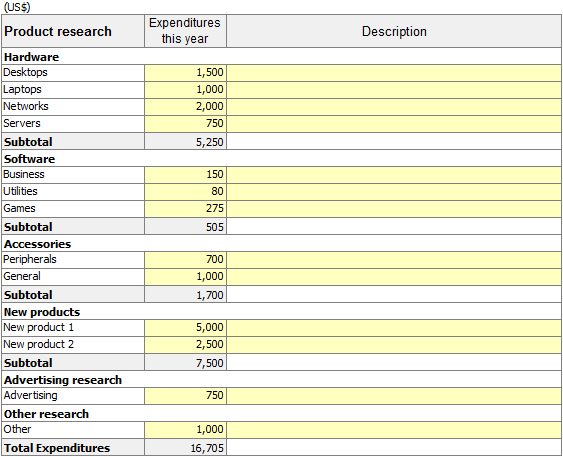Select the New product 2 description field
The height and width of the screenshot is (457, 563).
click(x=394, y=345)
